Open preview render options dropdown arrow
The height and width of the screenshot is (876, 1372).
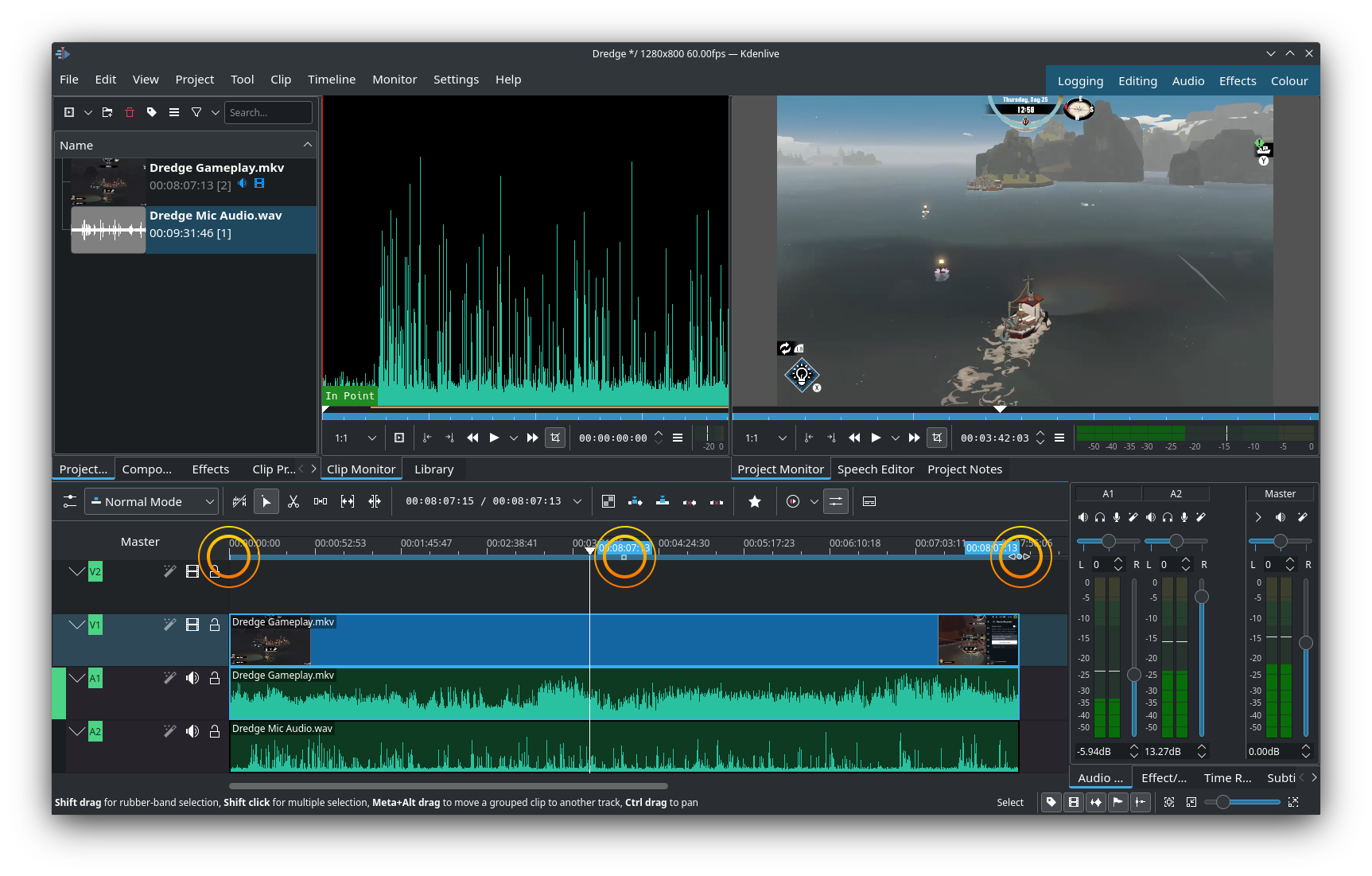[814, 501]
